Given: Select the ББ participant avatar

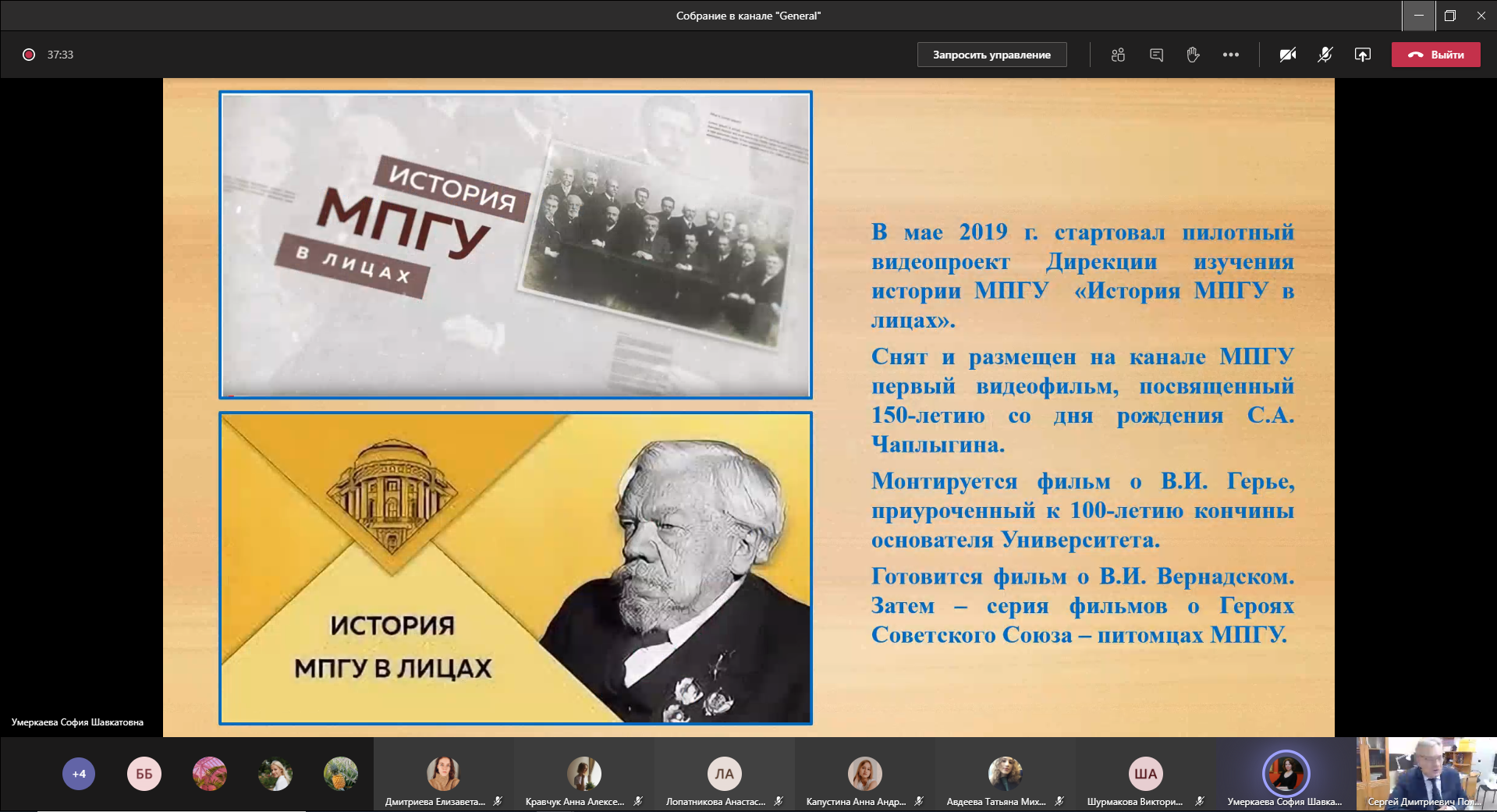Looking at the screenshot, I should click(x=144, y=774).
